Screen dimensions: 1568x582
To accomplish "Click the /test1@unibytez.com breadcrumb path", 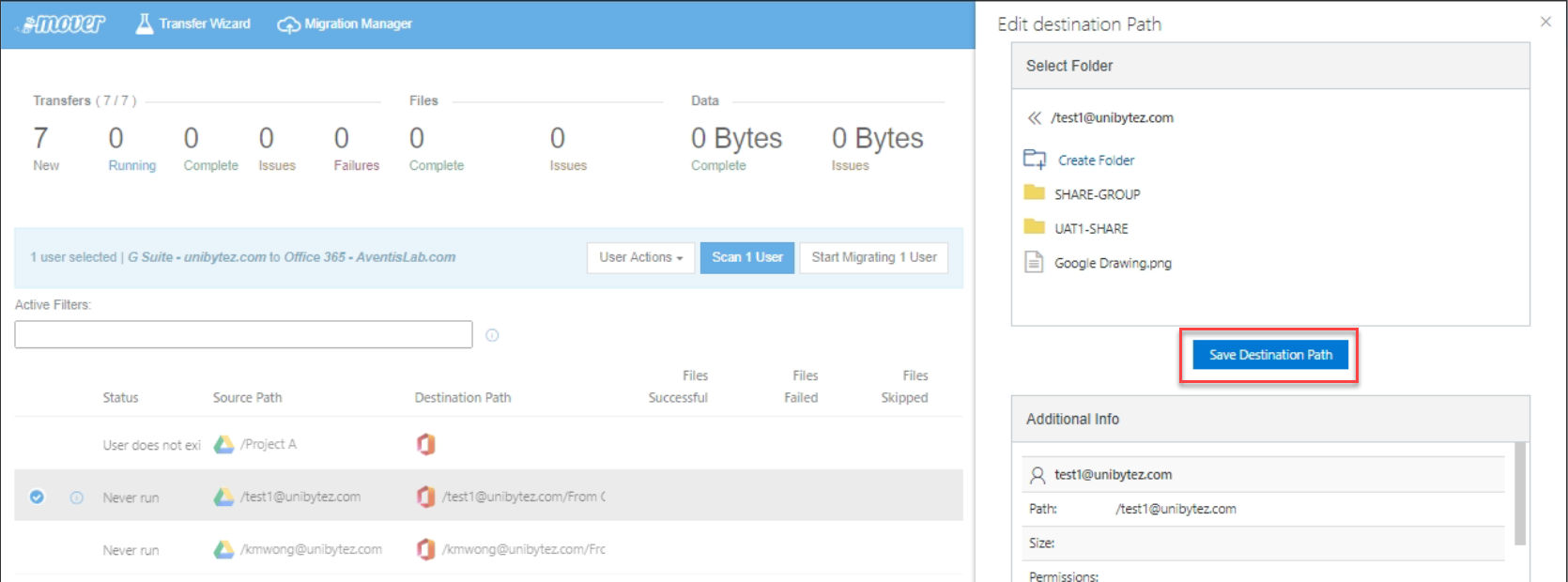I will click(1112, 118).
